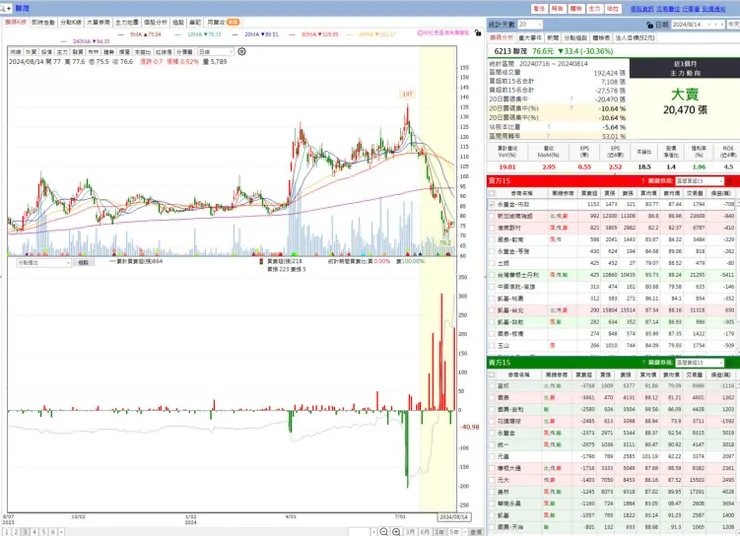The width and height of the screenshot is (740, 536).
Task: Step the date forward with the right arrow
Action: pos(722,25)
